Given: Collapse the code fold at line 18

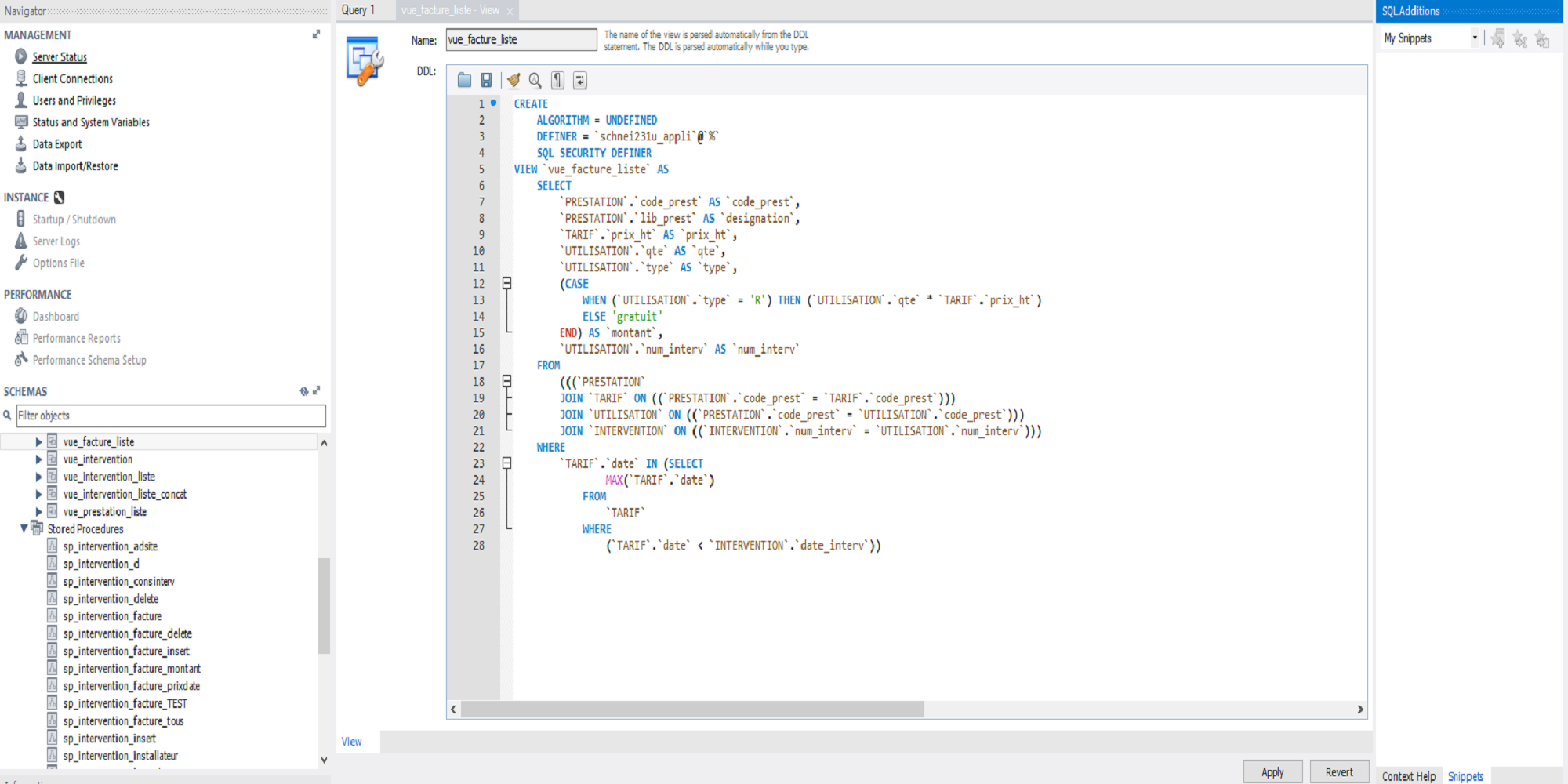Looking at the screenshot, I should [x=506, y=381].
